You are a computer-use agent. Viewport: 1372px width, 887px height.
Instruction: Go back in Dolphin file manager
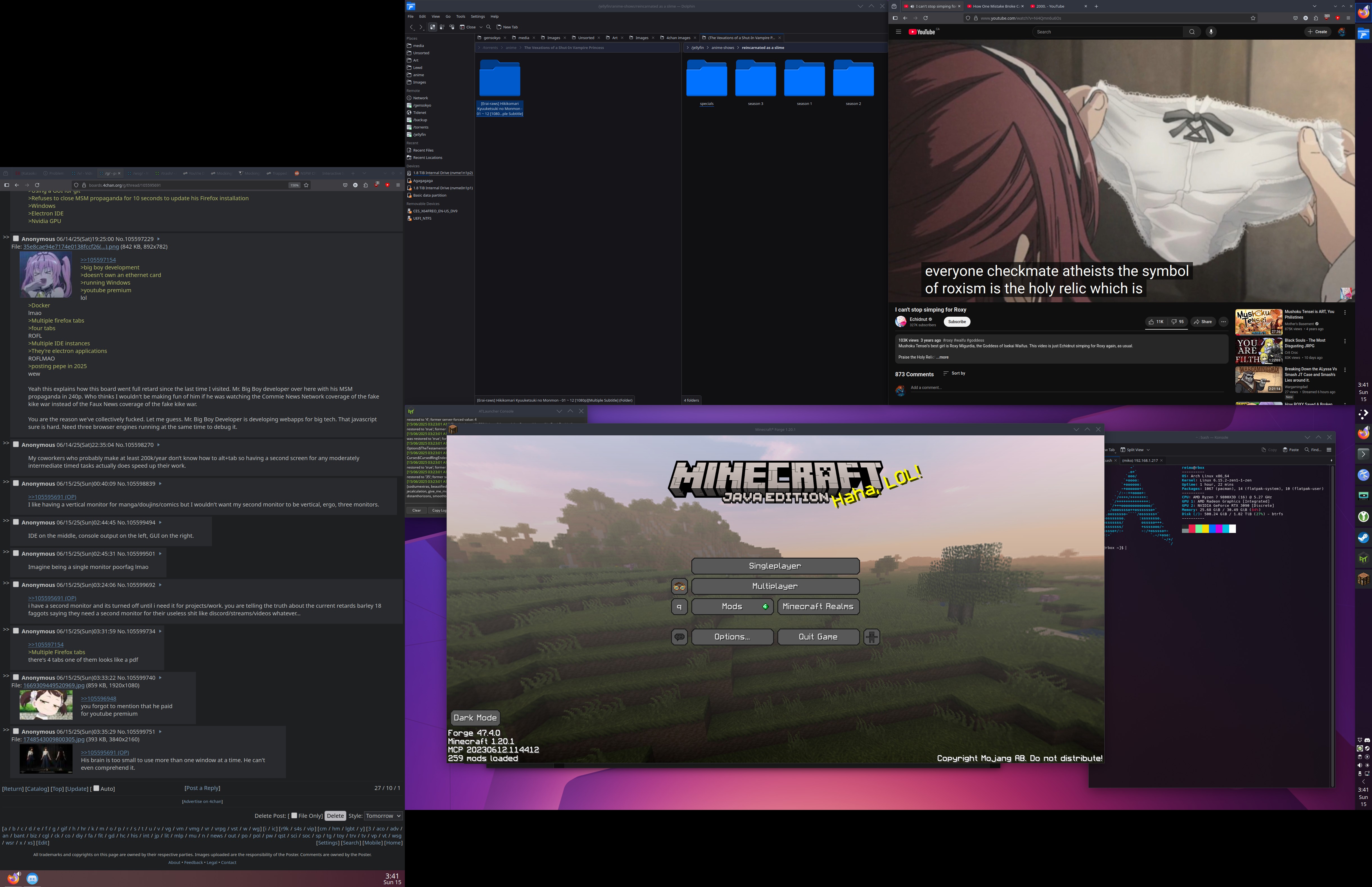click(411, 27)
